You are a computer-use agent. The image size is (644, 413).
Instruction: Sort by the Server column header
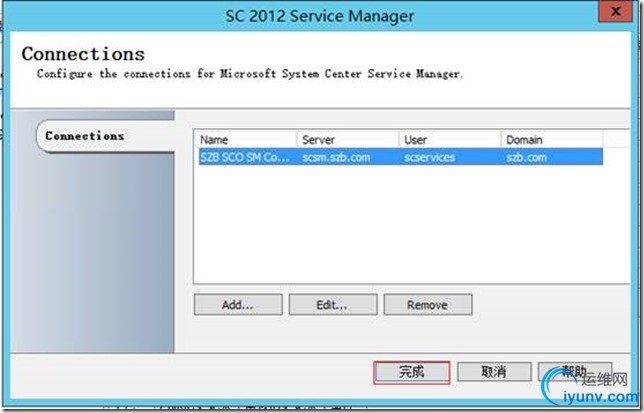coord(347,140)
